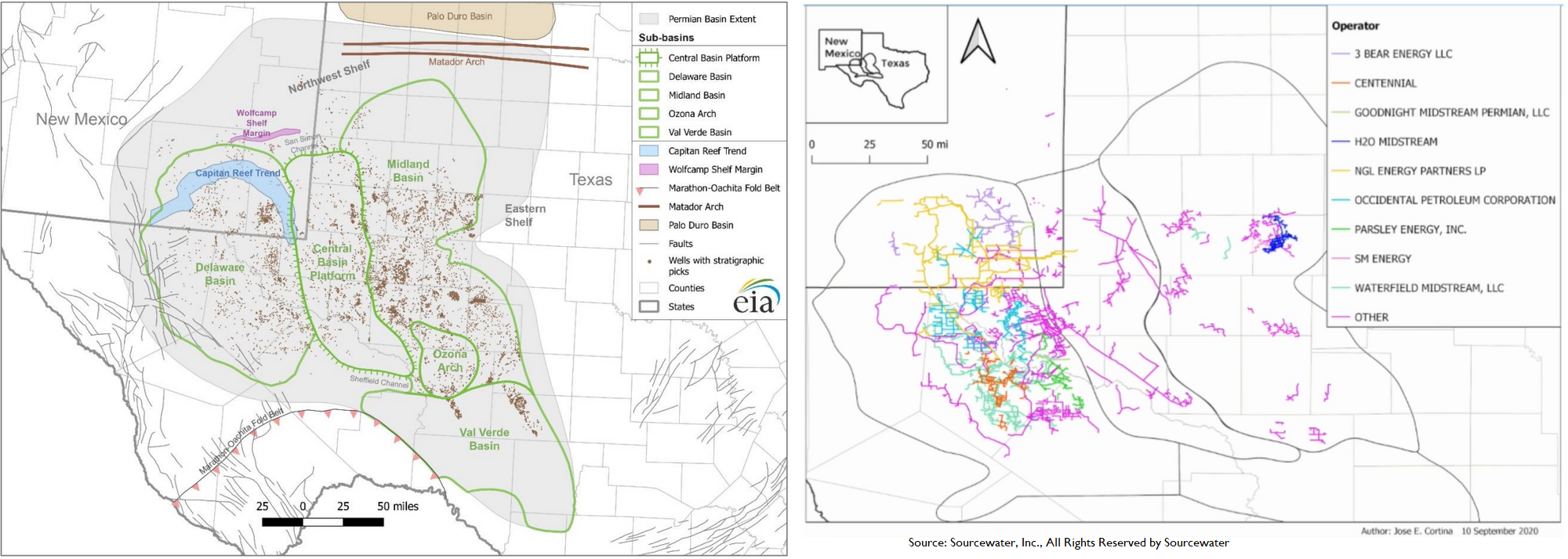Viewport: 1568px width, 559px height.
Task: Click the 'Wolfcamp Shelf Margin' purple map label
Action: pyautogui.click(x=256, y=123)
